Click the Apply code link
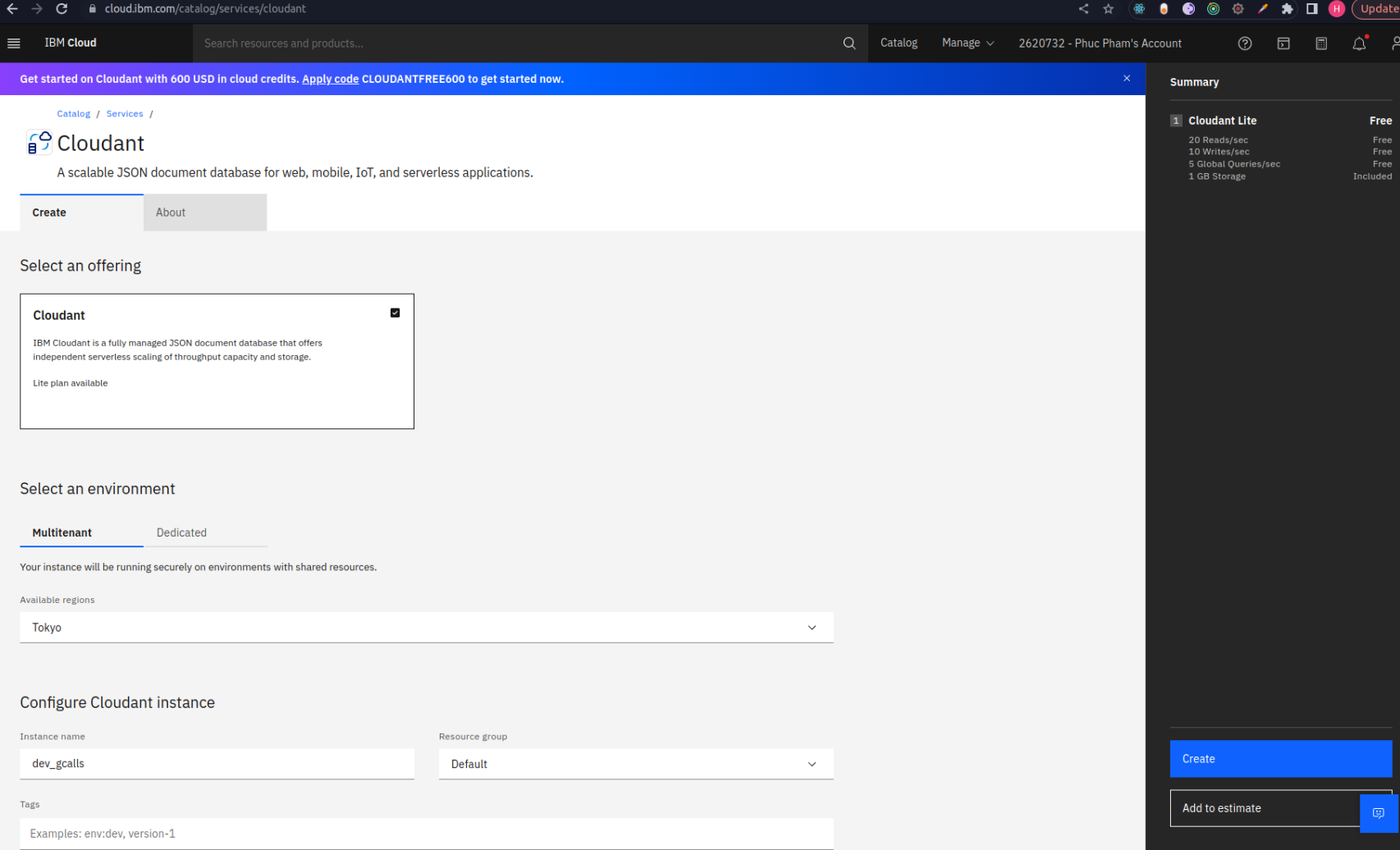Screen dimensions: 1400x850 tap(330, 79)
